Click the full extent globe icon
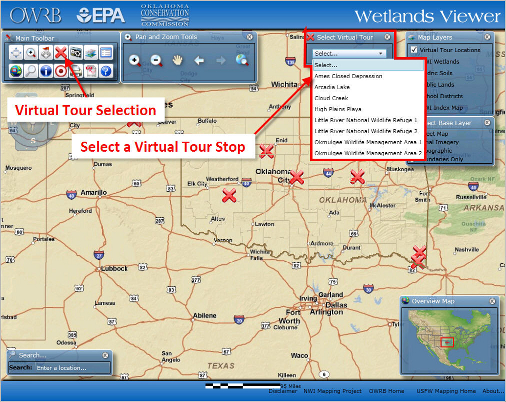The image size is (506, 402). click(242, 60)
